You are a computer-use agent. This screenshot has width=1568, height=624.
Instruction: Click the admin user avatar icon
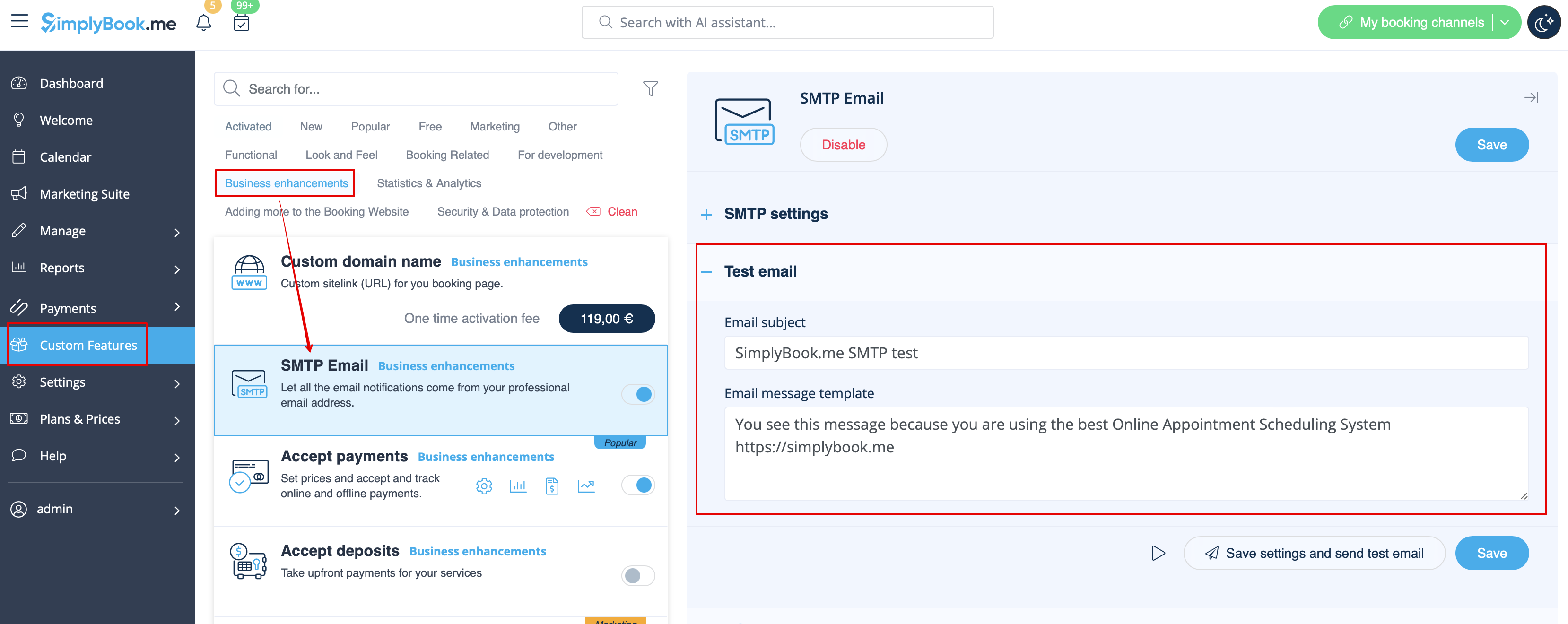[19, 509]
